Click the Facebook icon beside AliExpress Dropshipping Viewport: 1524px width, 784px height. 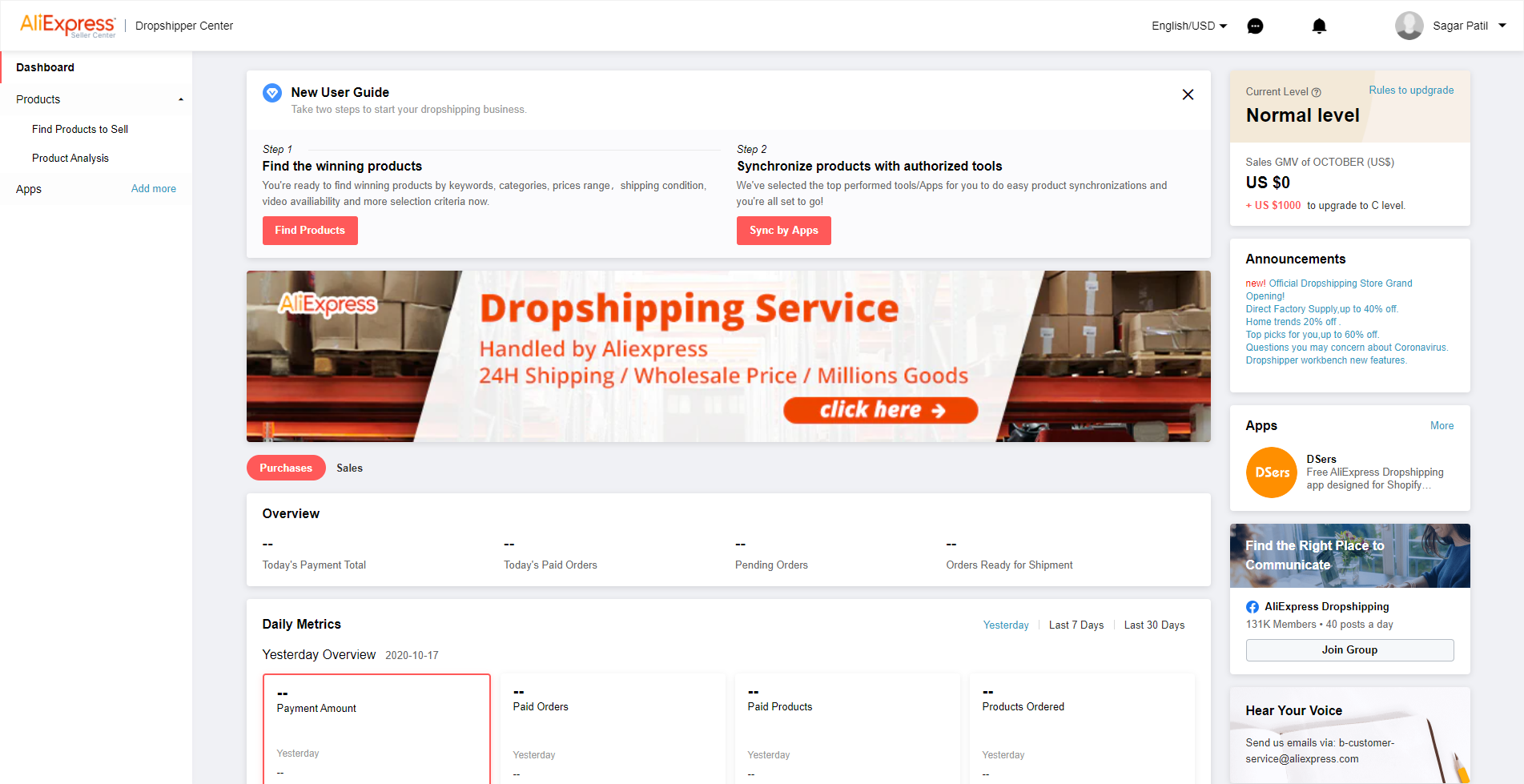[x=1253, y=607]
